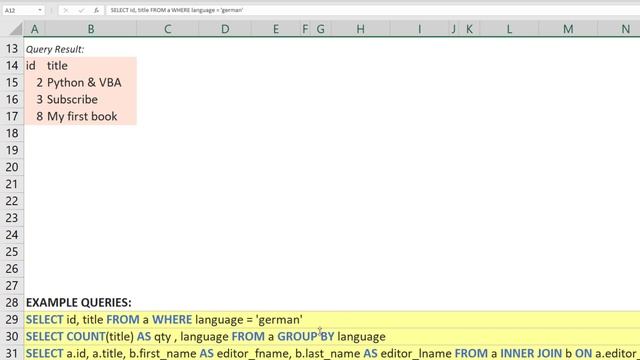Click the 'Python & VBA' cell
Viewport: 640px width, 360px height.
(91, 82)
